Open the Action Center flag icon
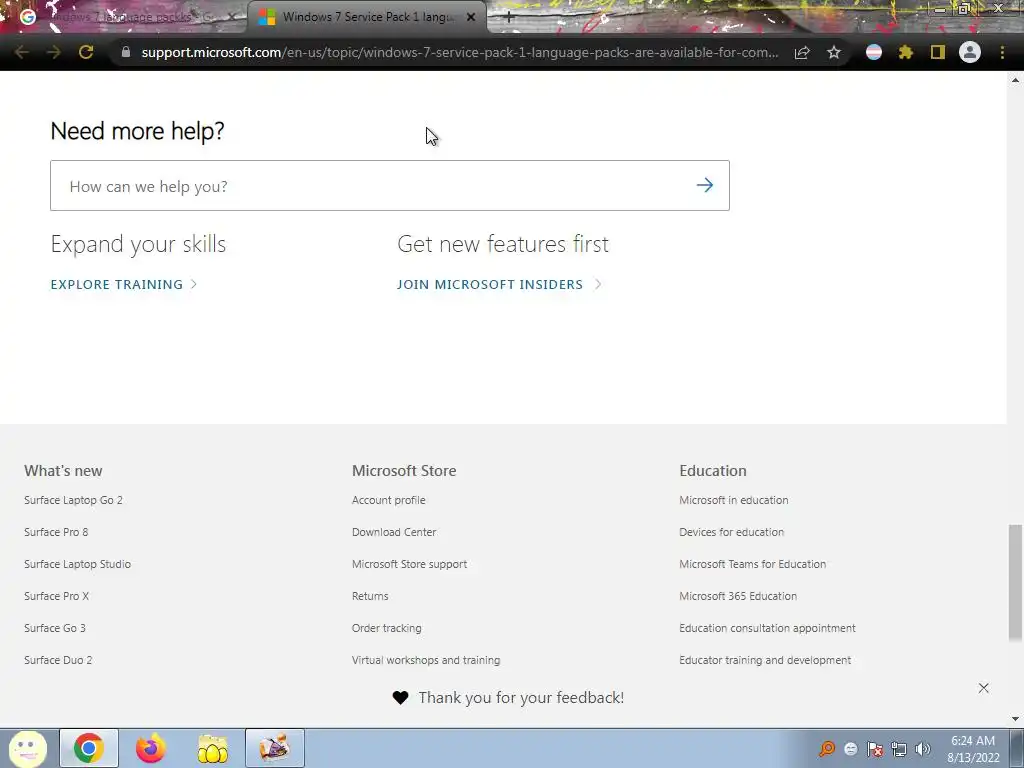 875,749
